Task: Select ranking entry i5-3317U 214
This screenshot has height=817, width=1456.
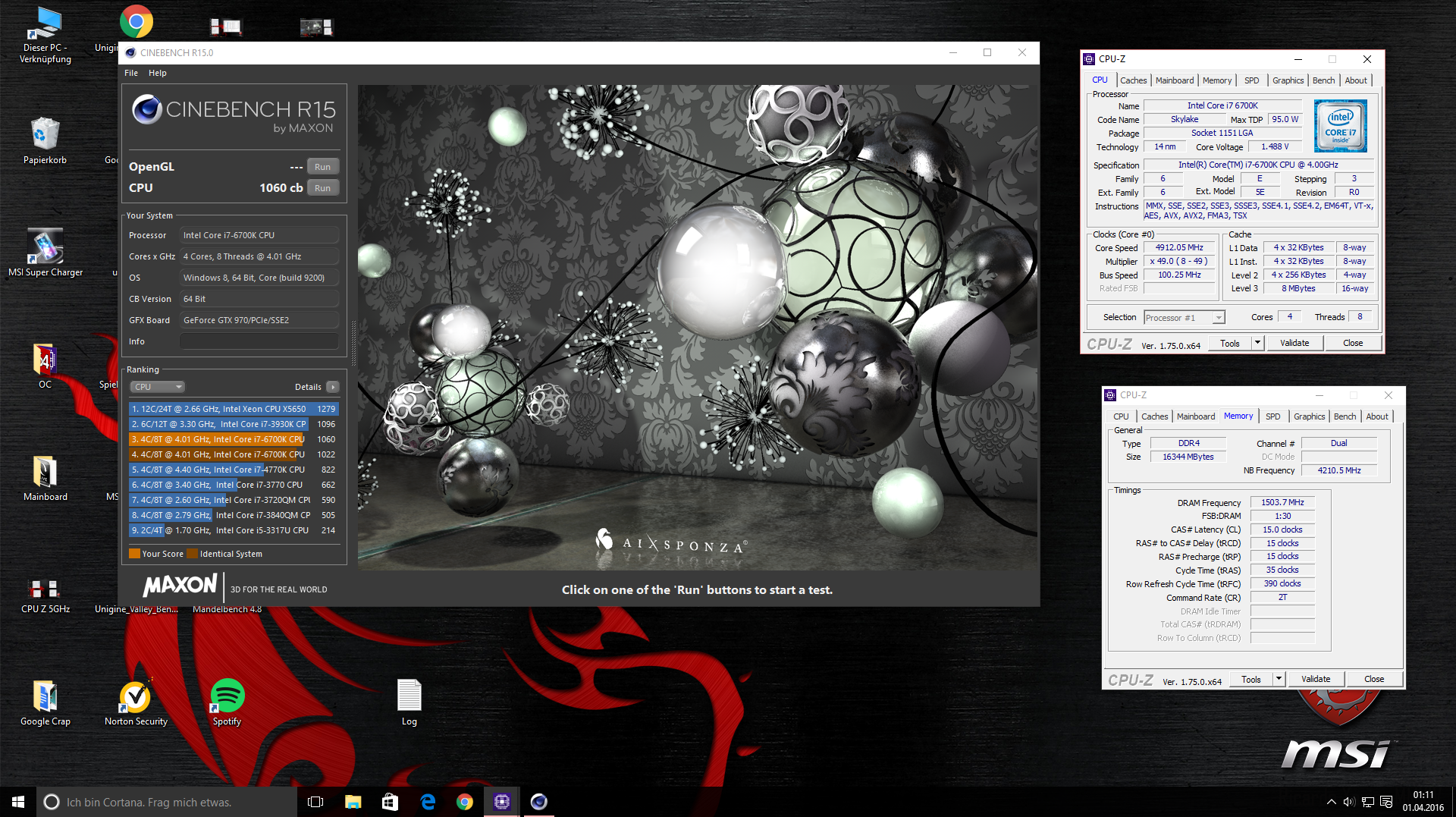Action: click(234, 530)
